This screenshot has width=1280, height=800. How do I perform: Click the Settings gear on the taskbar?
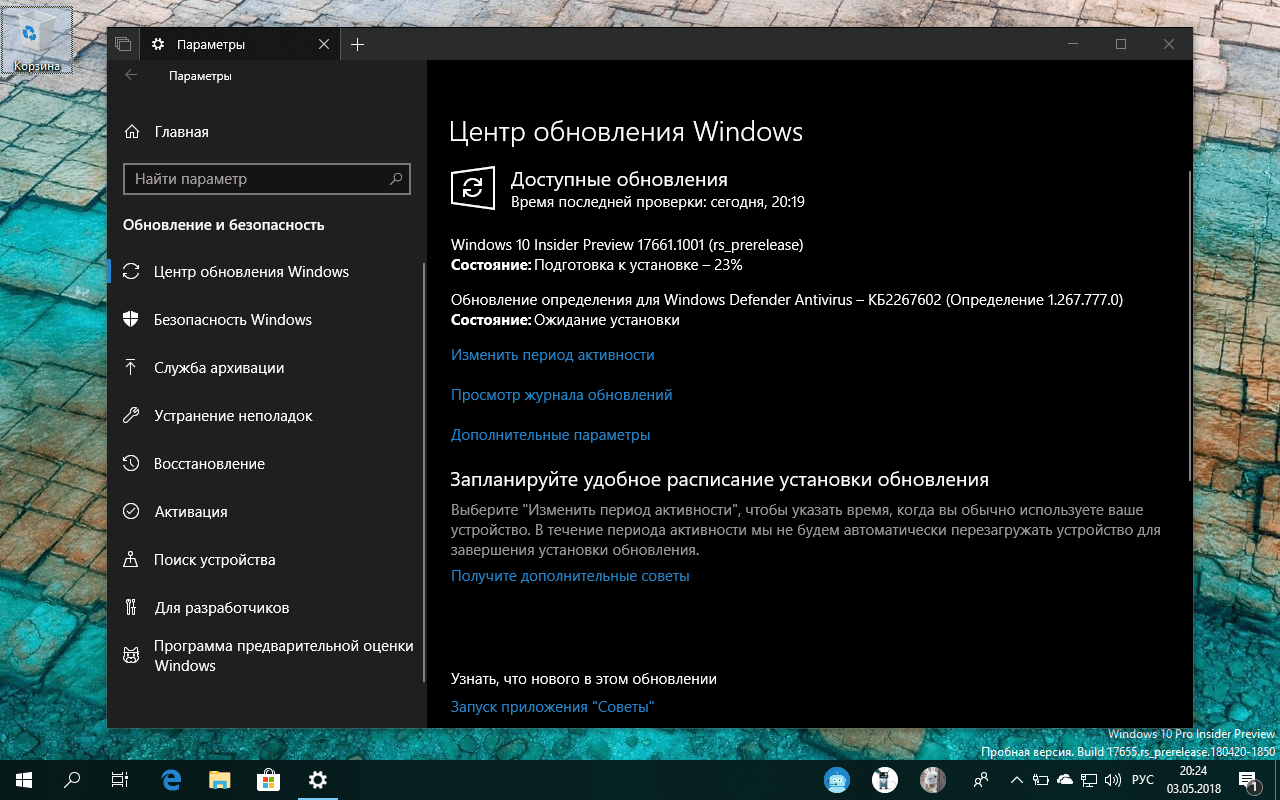[x=317, y=780]
